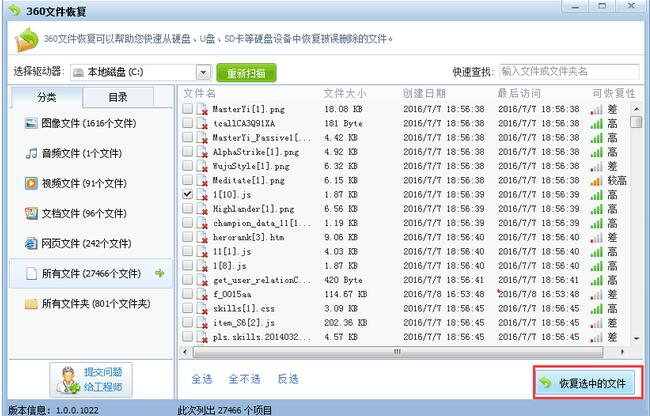Click the audio files music note icon

[31, 154]
